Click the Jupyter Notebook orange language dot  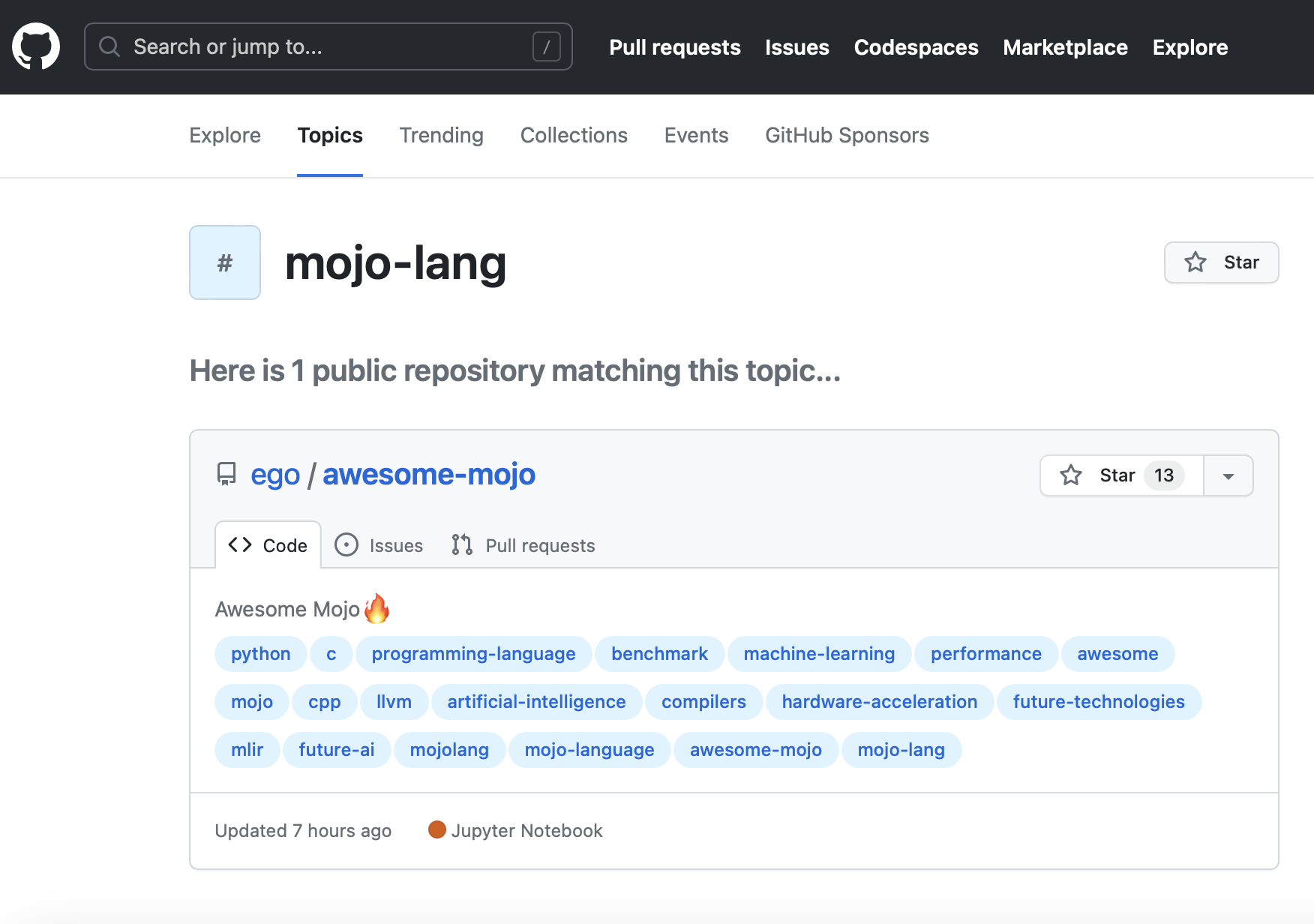436,829
